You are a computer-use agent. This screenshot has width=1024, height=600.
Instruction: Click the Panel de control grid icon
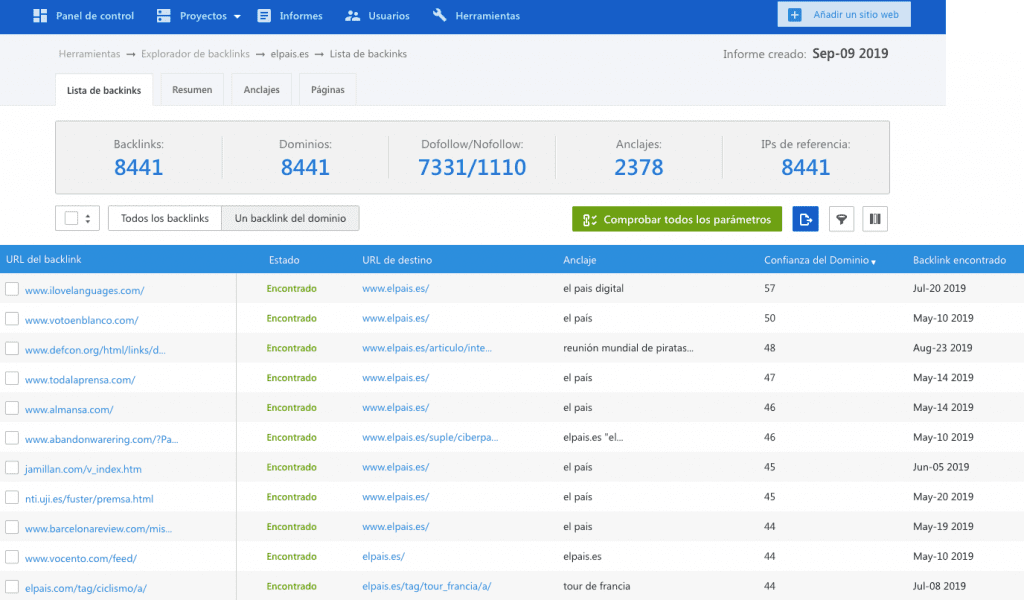click(x=40, y=16)
